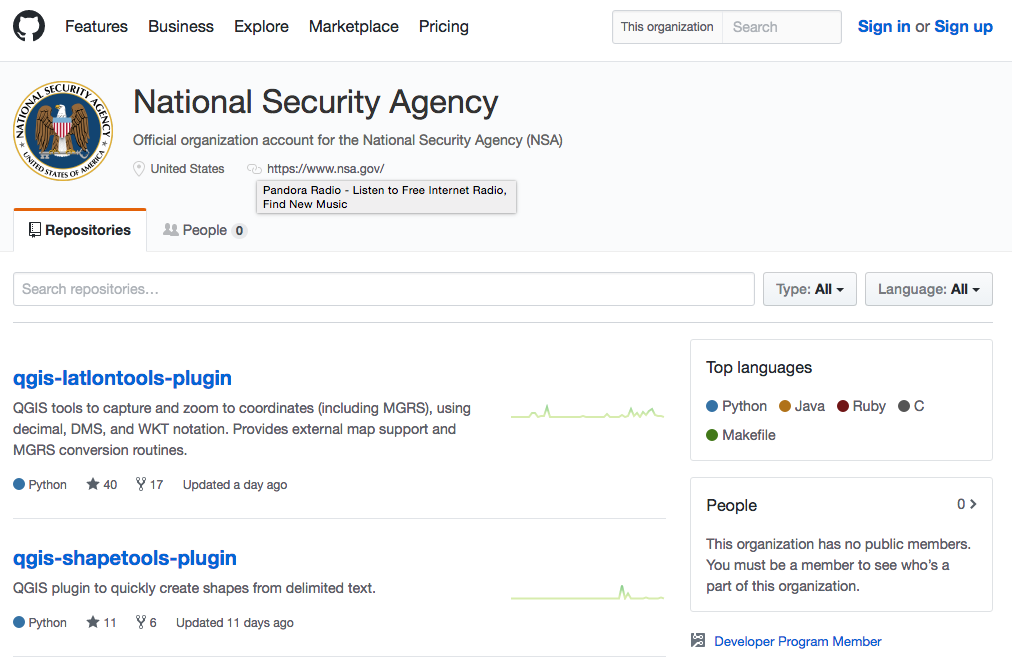Viewport: 1012px width, 662px height.
Task: Open the NSA organization seal avatar
Action: pyautogui.click(x=63, y=131)
